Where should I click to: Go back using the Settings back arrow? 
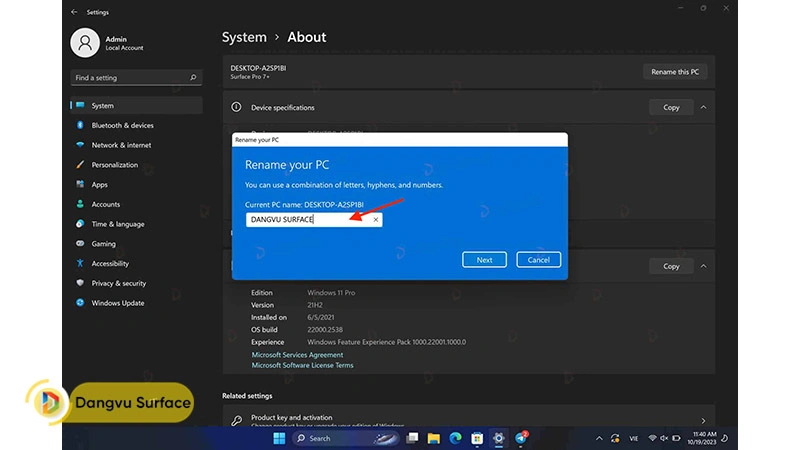click(74, 12)
